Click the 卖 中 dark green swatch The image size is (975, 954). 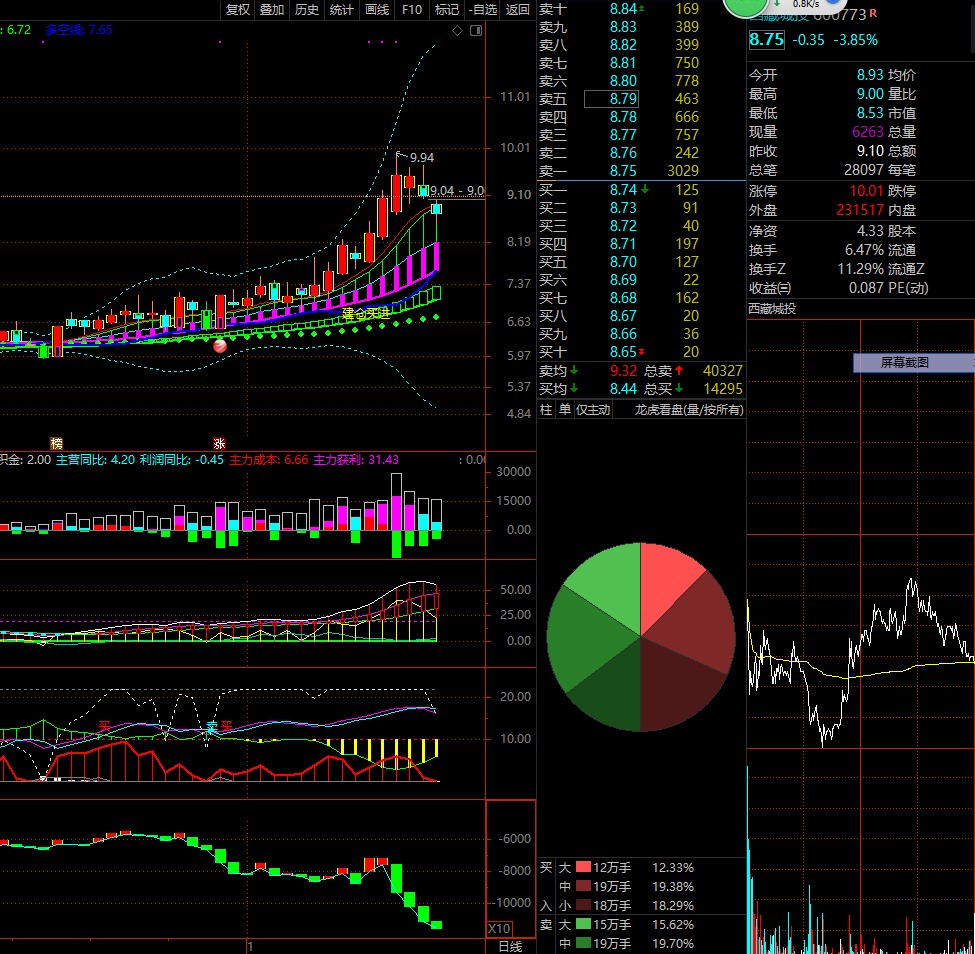tap(583, 943)
